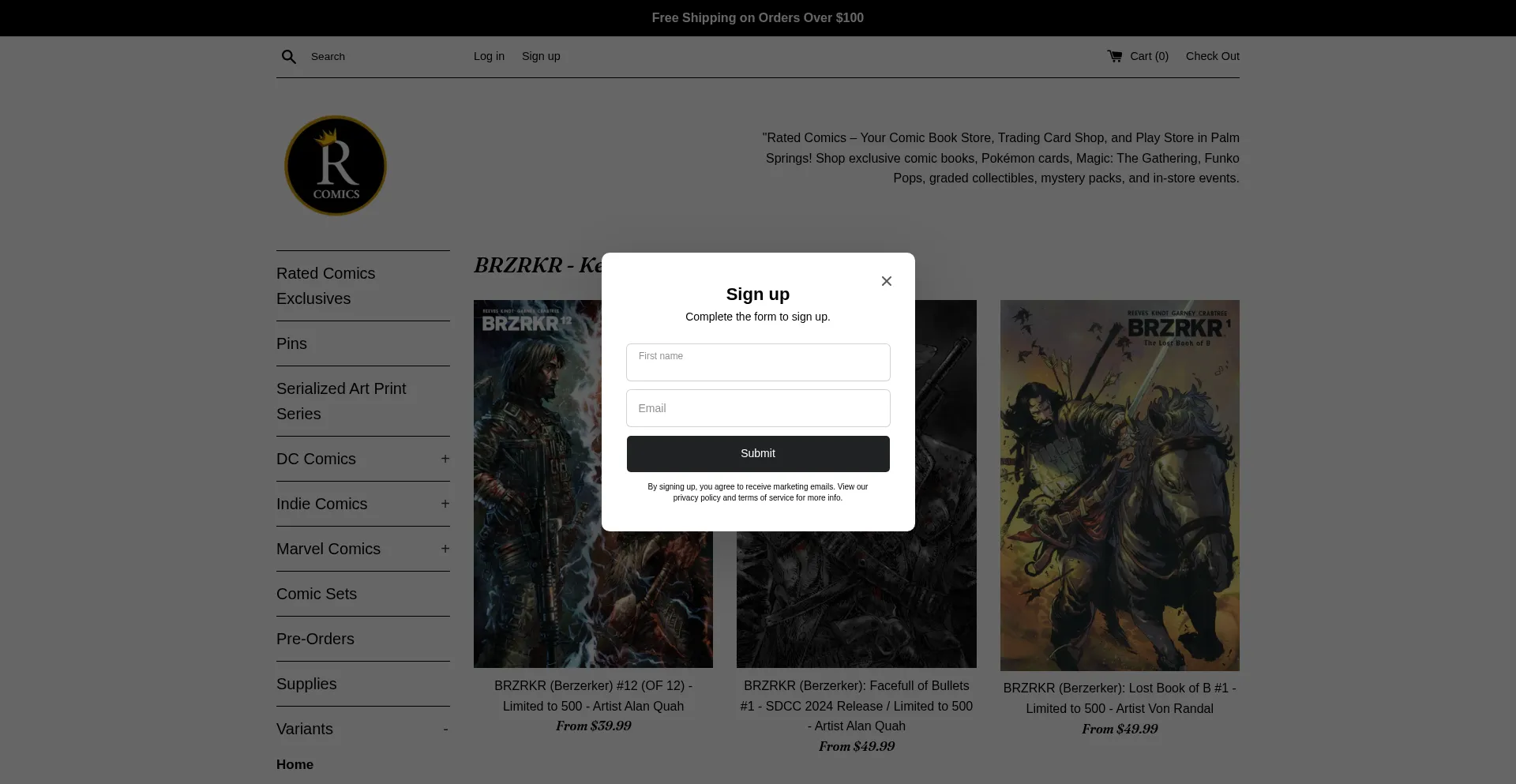
Task: Expand Marvel Comics plus sign
Action: [445, 549]
